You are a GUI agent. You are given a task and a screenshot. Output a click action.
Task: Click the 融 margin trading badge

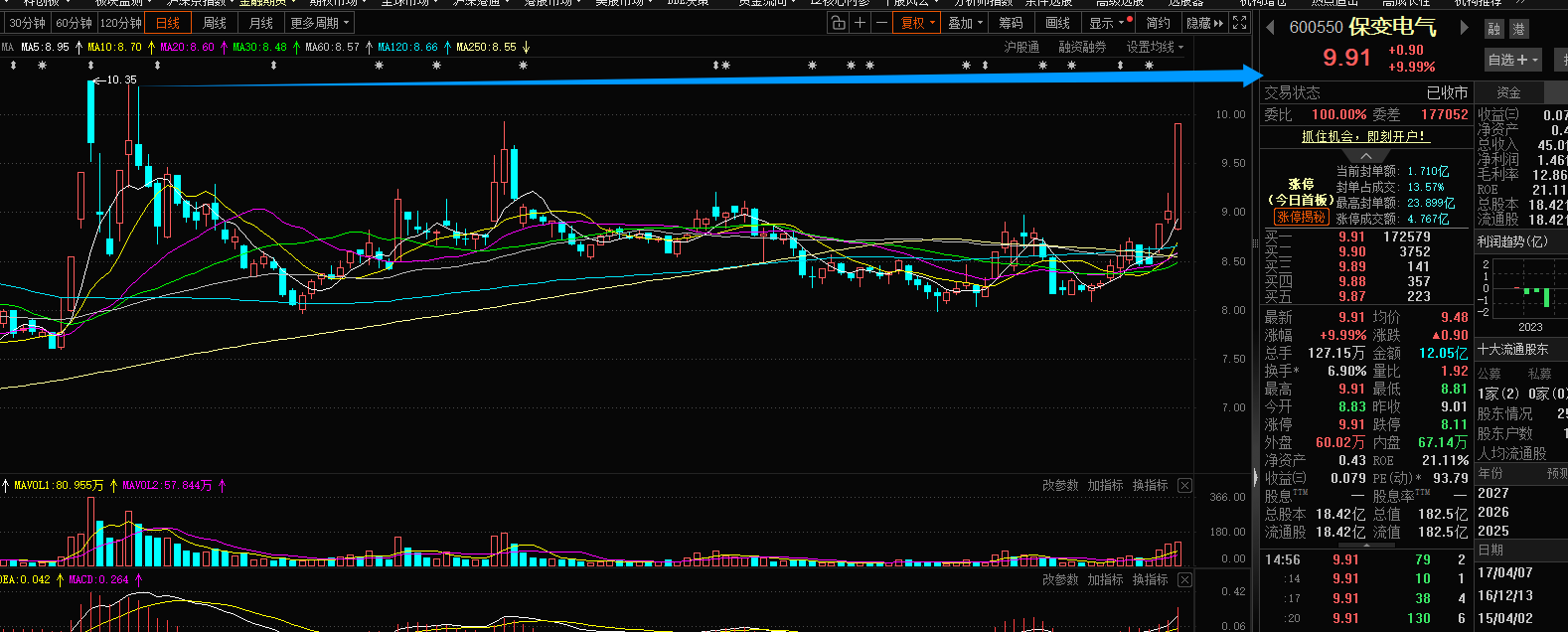(1493, 29)
